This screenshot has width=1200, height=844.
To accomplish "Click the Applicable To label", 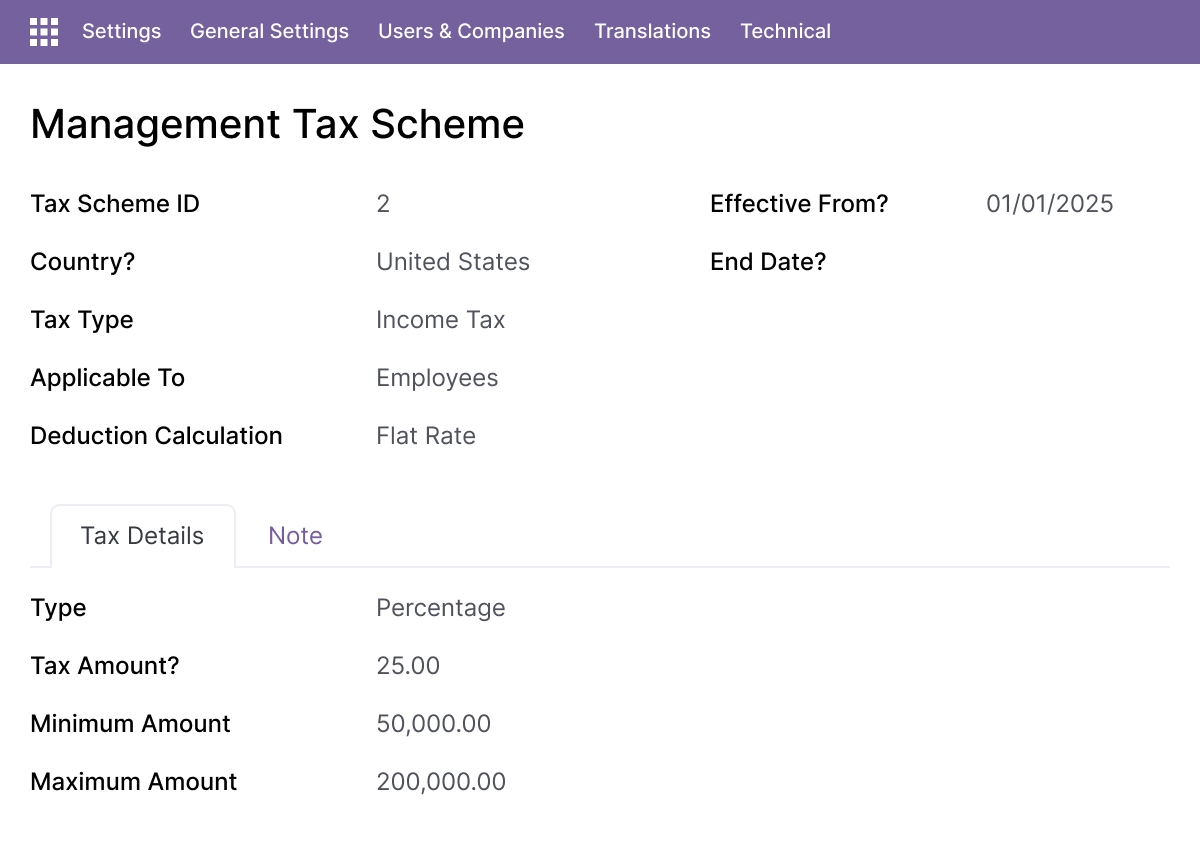I will pyautogui.click(x=108, y=378).
